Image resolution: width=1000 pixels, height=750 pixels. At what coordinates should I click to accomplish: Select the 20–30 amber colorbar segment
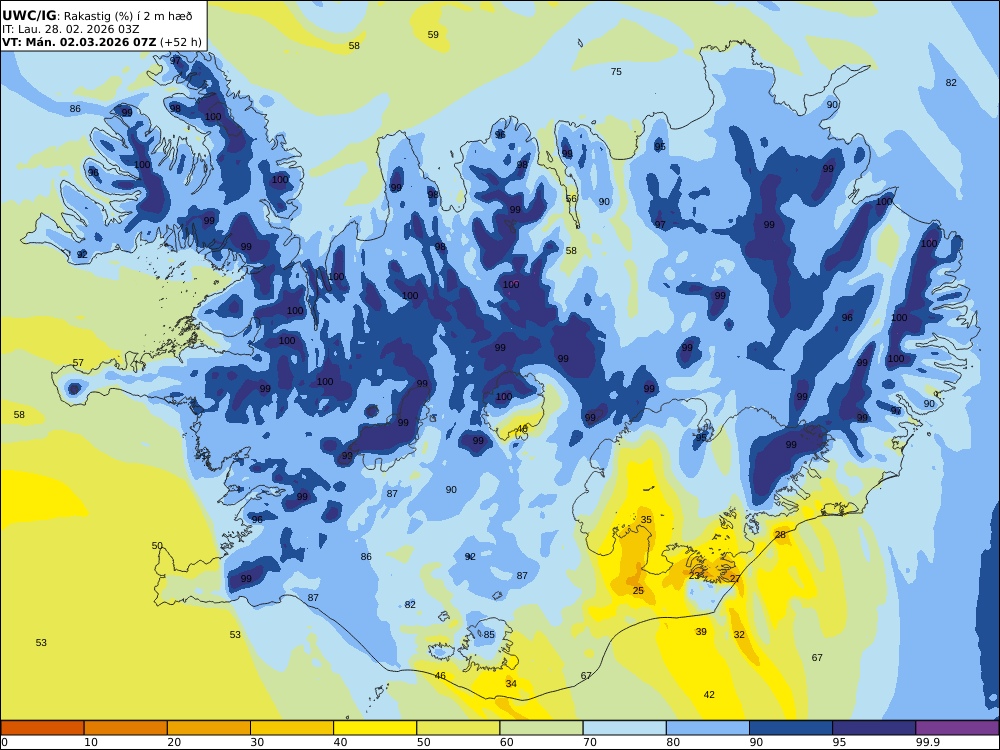209,728
